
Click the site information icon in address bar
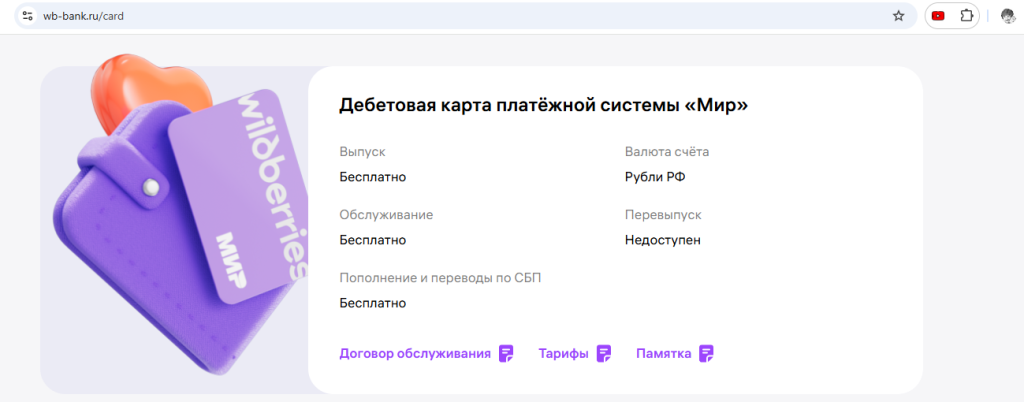[x=28, y=16]
